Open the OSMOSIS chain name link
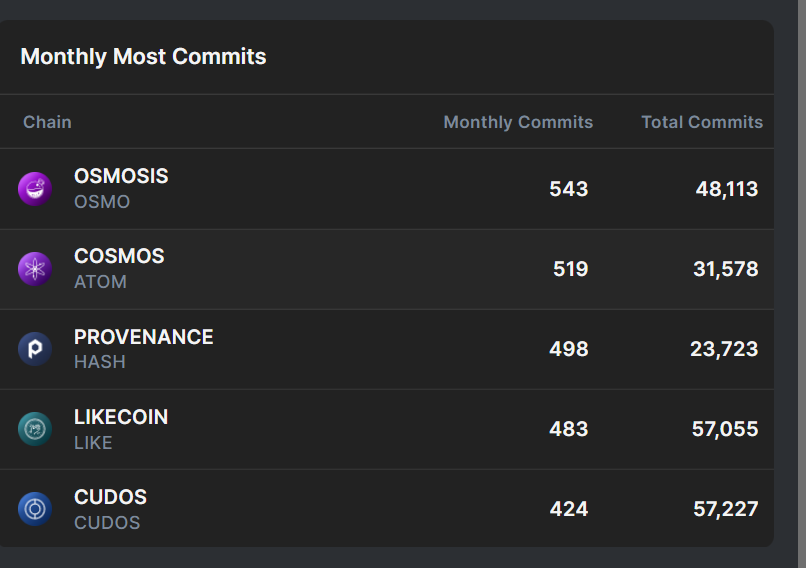Viewport: 806px width, 568px height. coord(121,176)
